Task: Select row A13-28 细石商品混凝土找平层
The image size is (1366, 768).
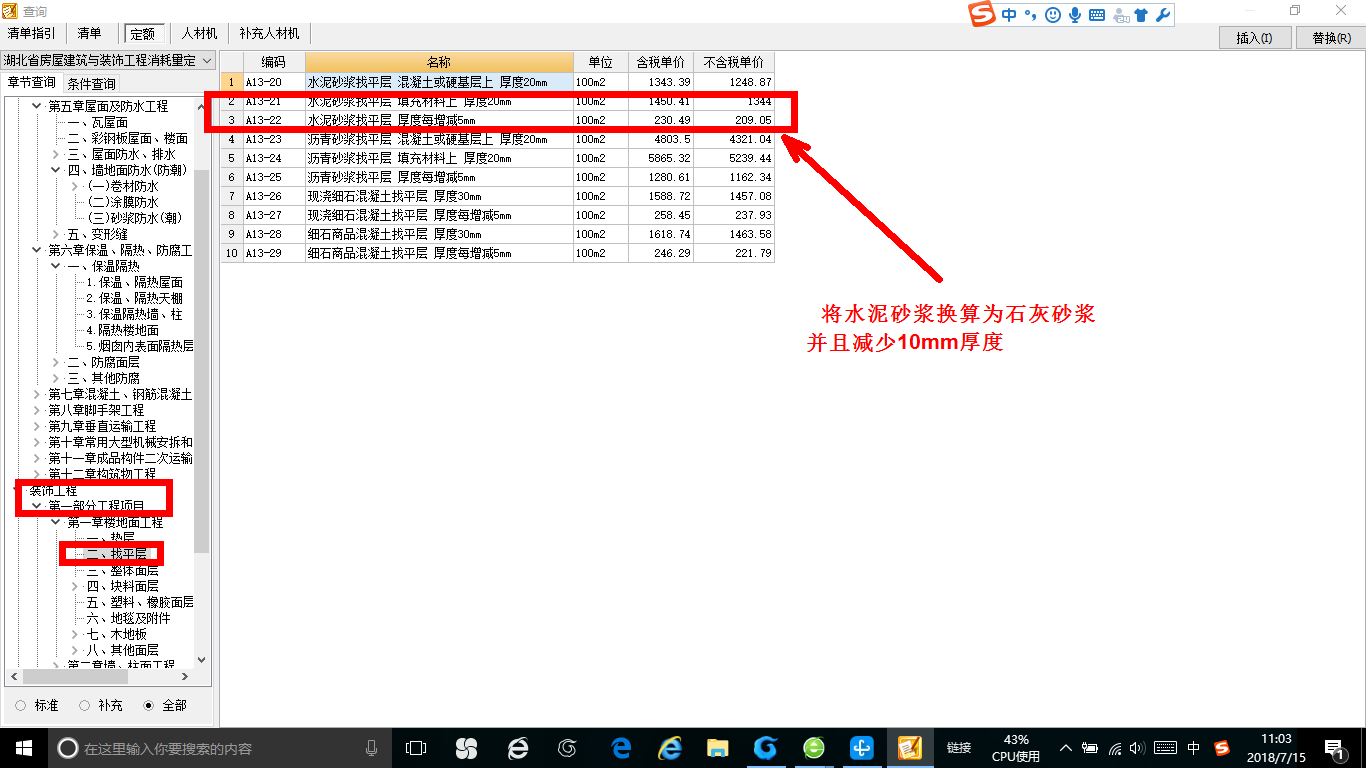Action: click(x=497, y=234)
